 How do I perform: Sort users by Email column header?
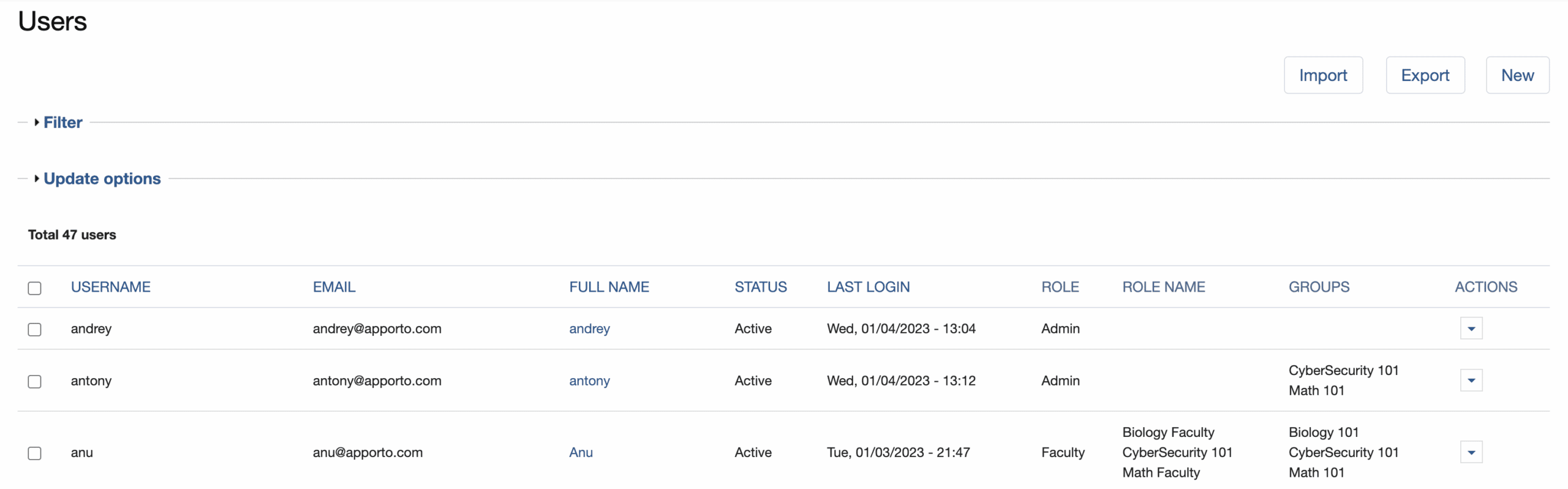tap(334, 287)
